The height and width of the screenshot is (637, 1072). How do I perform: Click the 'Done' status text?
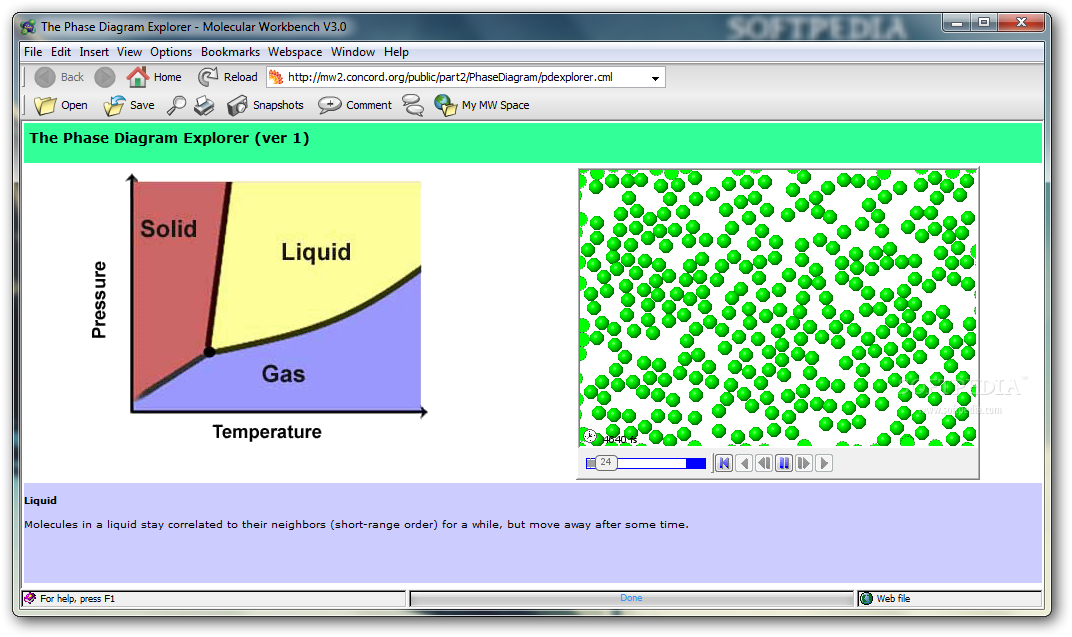point(631,597)
